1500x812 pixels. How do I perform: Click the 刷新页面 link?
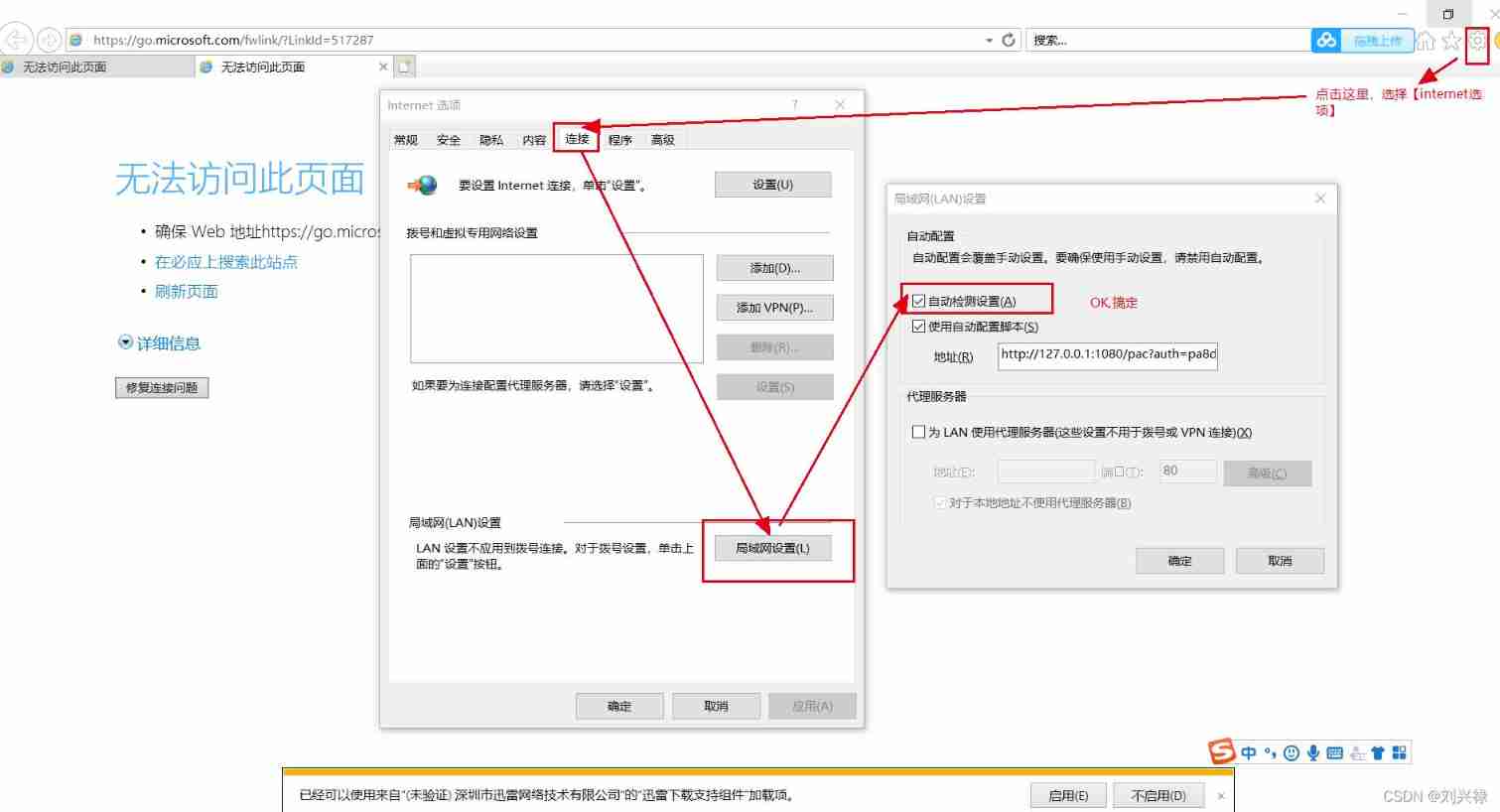pos(187,291)
